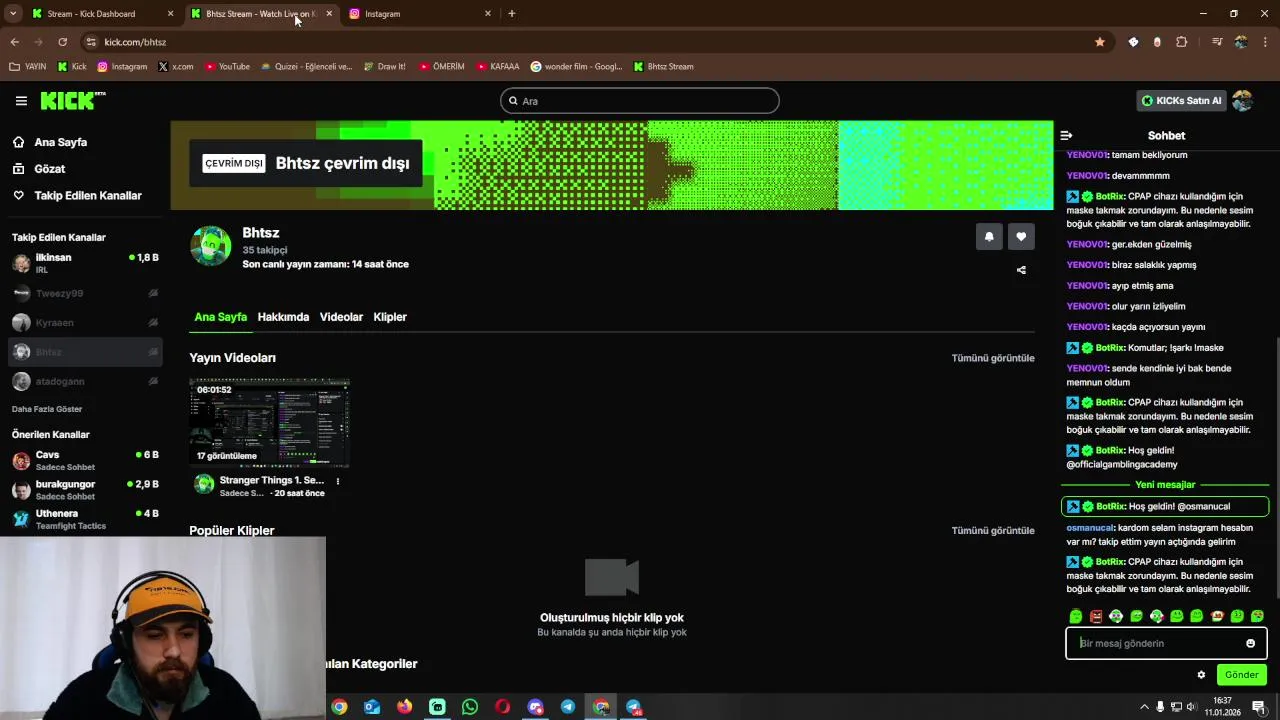The image size is (1280, 720).
Task: Click the share icon below the follow button
Action: coord(1021,270)
